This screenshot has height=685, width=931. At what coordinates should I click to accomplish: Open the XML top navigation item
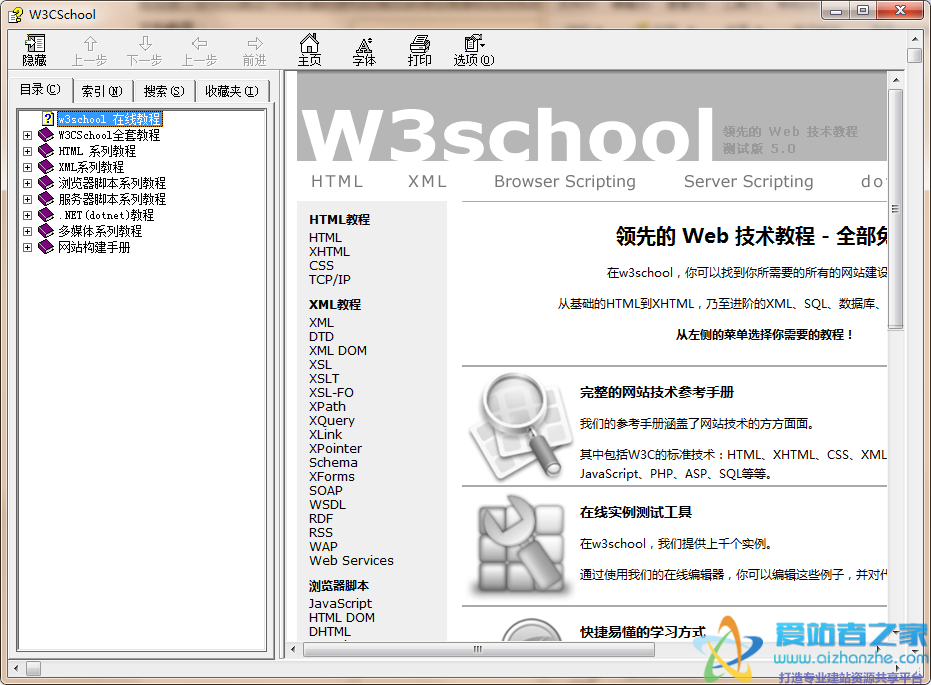coord(427,182)
